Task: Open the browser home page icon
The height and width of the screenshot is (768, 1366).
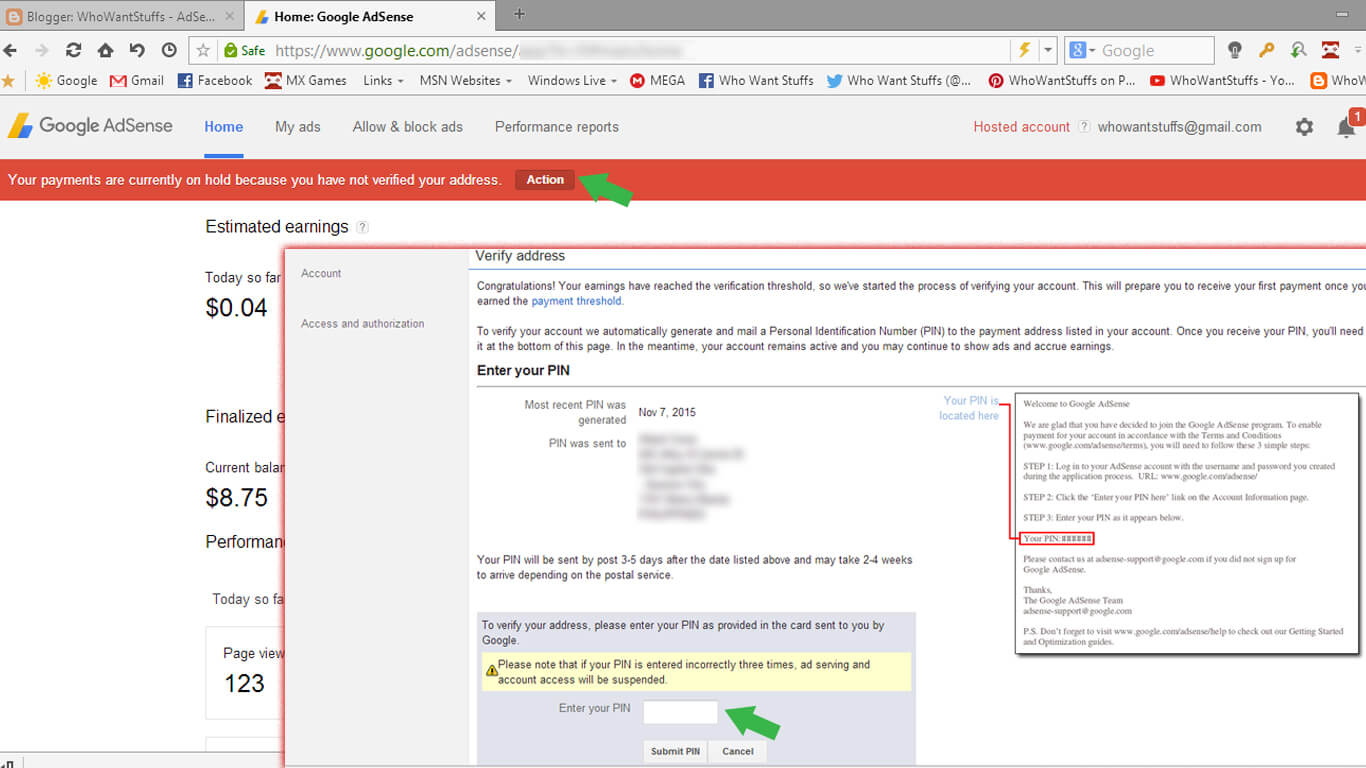Action: coord(105,50)
